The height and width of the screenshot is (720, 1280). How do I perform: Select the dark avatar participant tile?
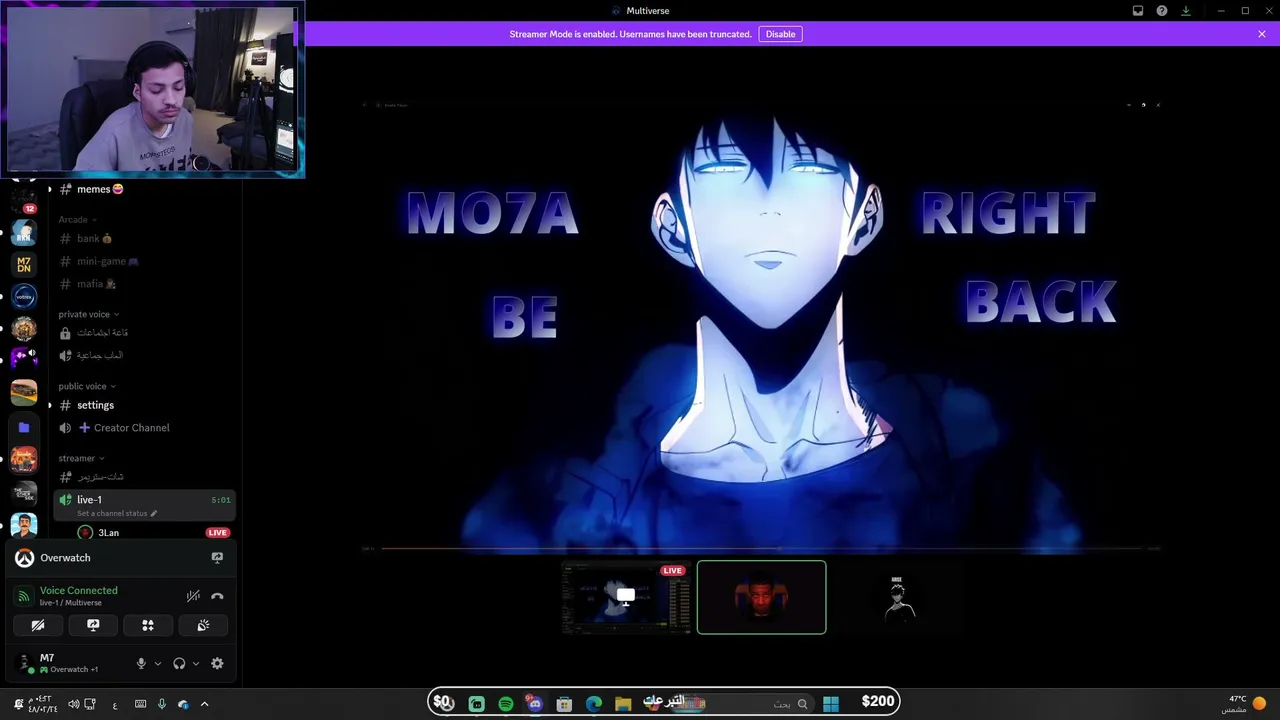coord(897,597)
